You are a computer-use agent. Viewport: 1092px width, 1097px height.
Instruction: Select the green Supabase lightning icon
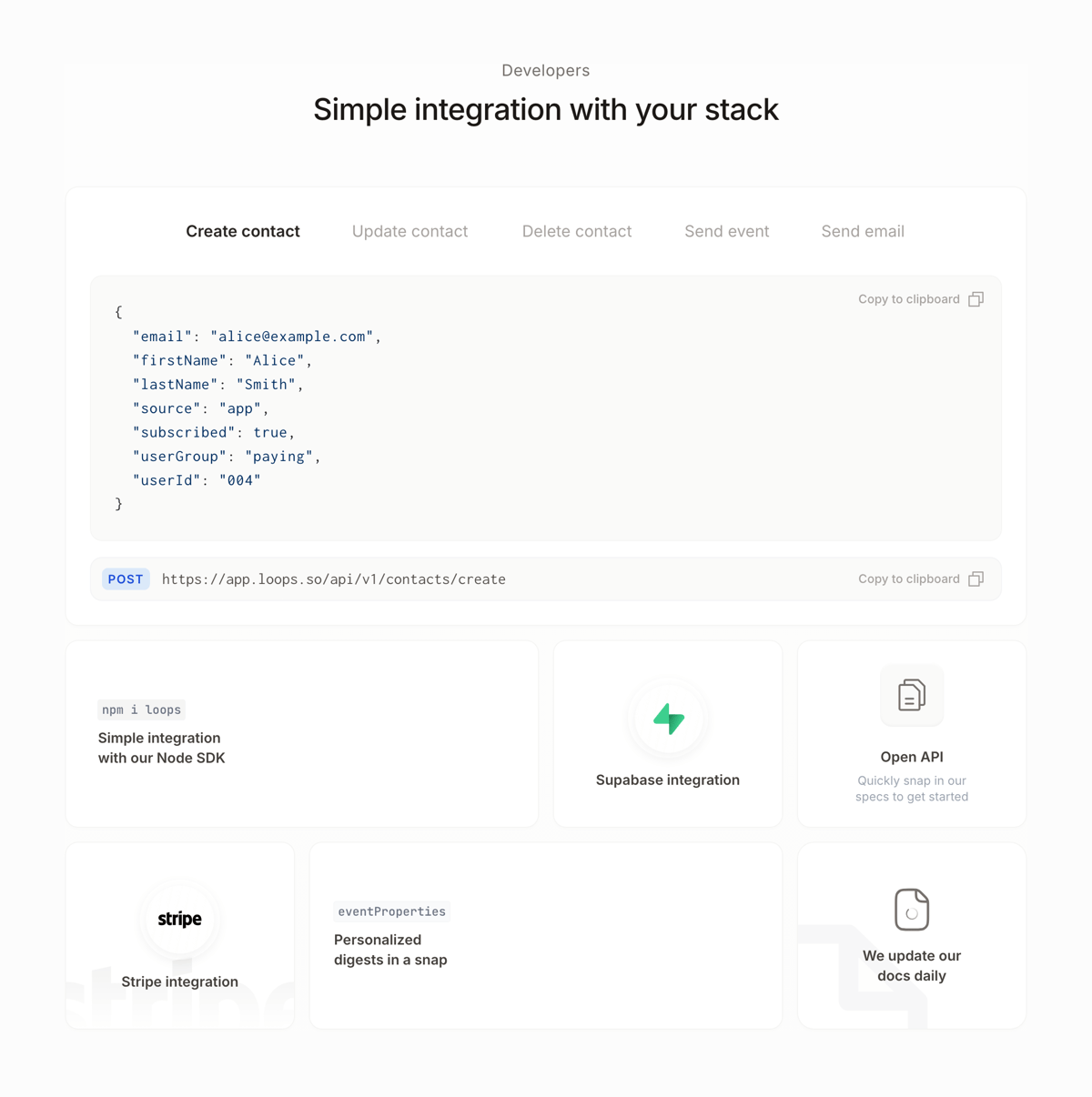[667, 719]
